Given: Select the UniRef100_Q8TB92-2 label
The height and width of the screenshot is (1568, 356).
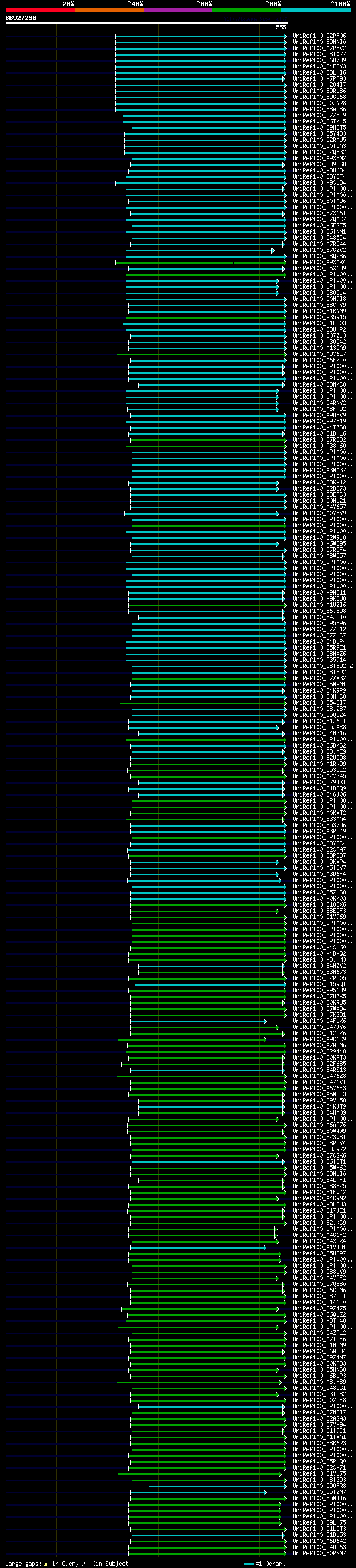Looking at the screenshot, I should coord(323,665).
